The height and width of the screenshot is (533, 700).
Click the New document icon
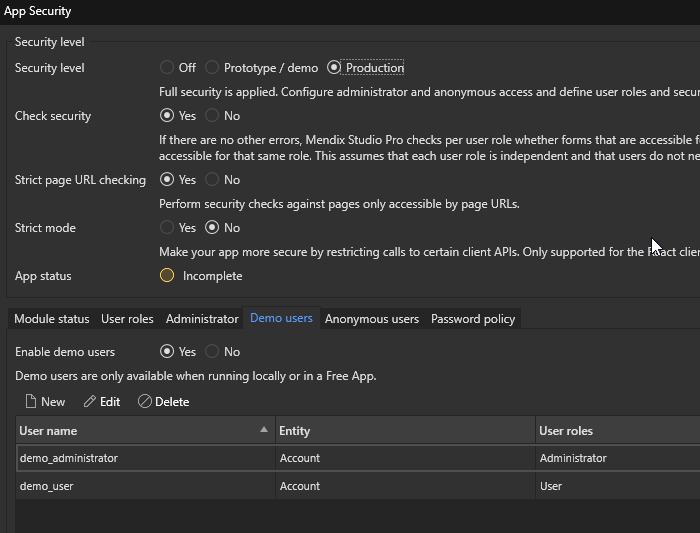[x=31, y=401]
